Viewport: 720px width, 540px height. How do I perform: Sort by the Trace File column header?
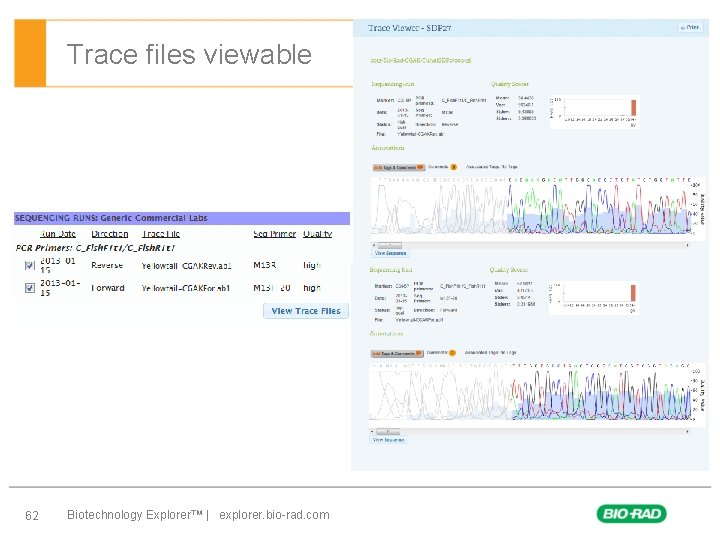click(x=161, y=234)
